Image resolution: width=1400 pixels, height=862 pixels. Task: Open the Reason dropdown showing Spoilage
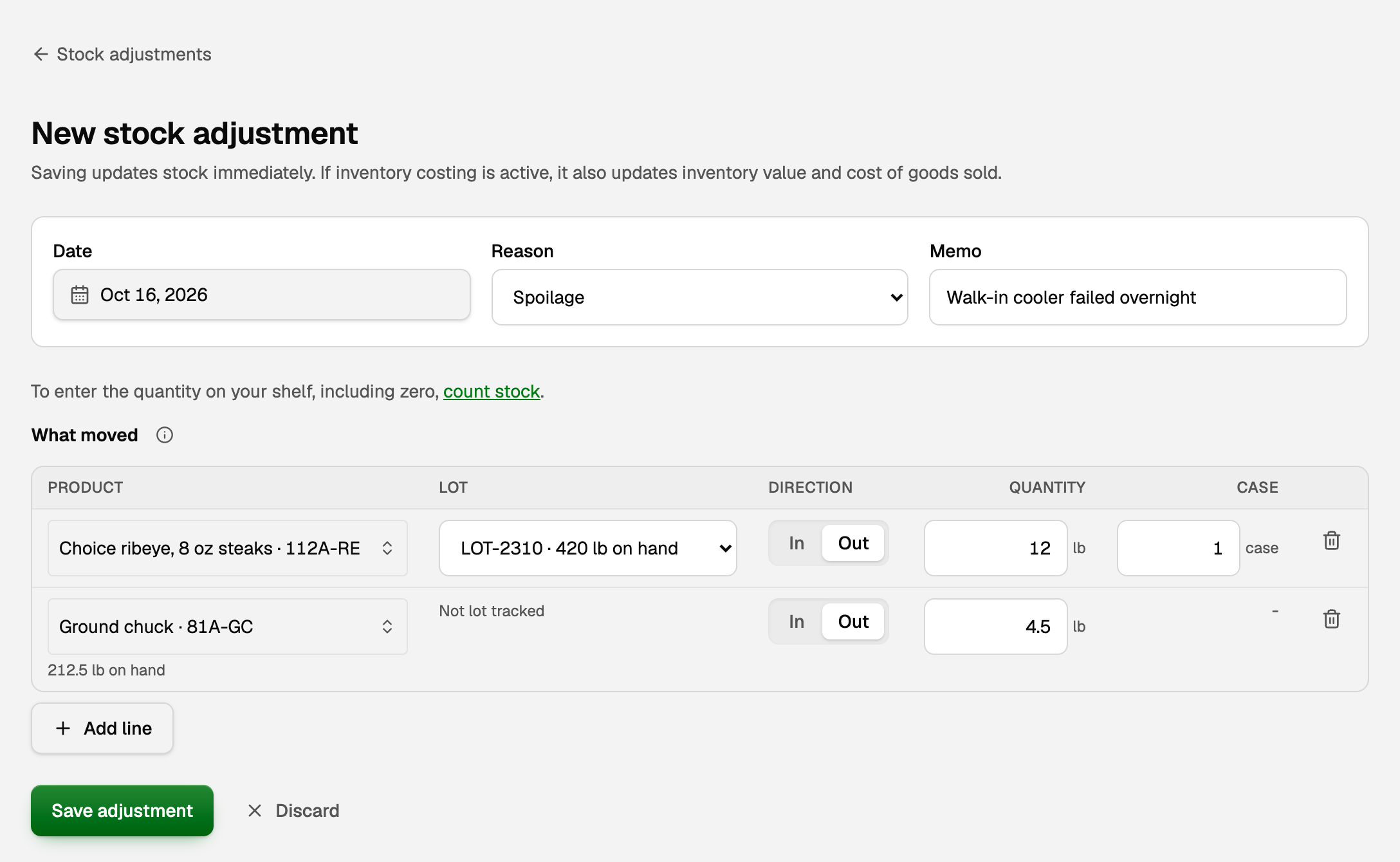pos(700,297)
